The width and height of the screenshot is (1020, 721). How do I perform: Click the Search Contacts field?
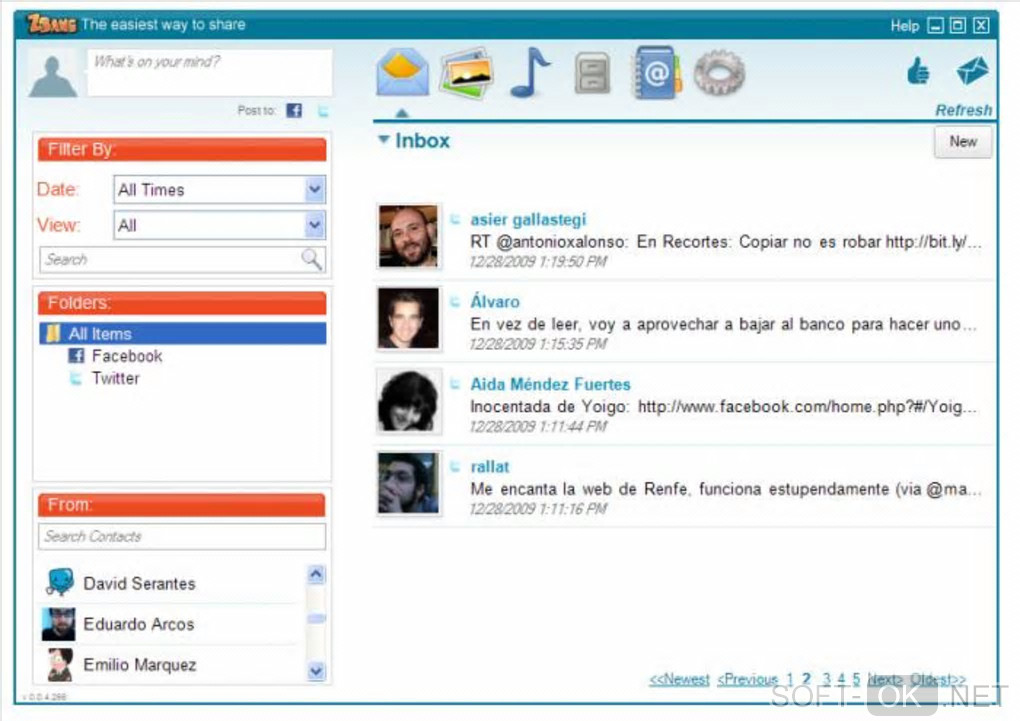182,536
